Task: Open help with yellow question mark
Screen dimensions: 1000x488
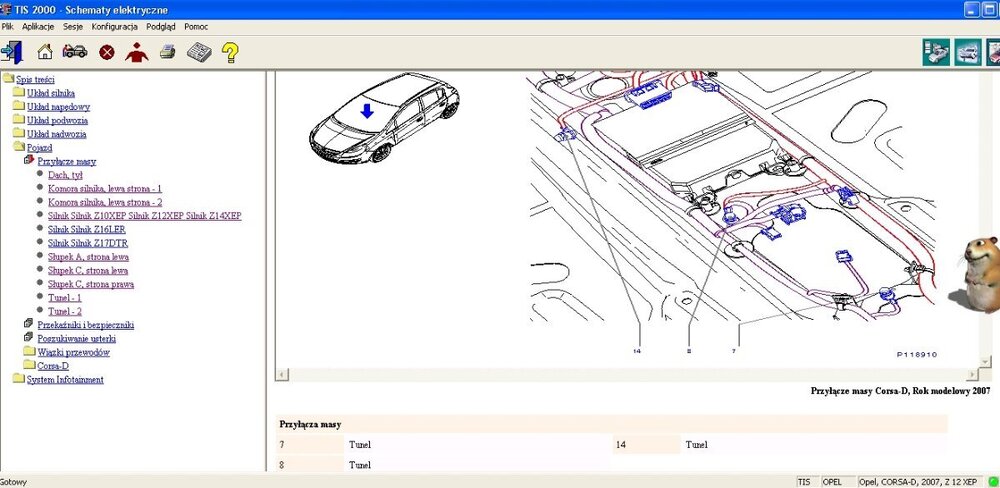Action: tap(230, 52)
